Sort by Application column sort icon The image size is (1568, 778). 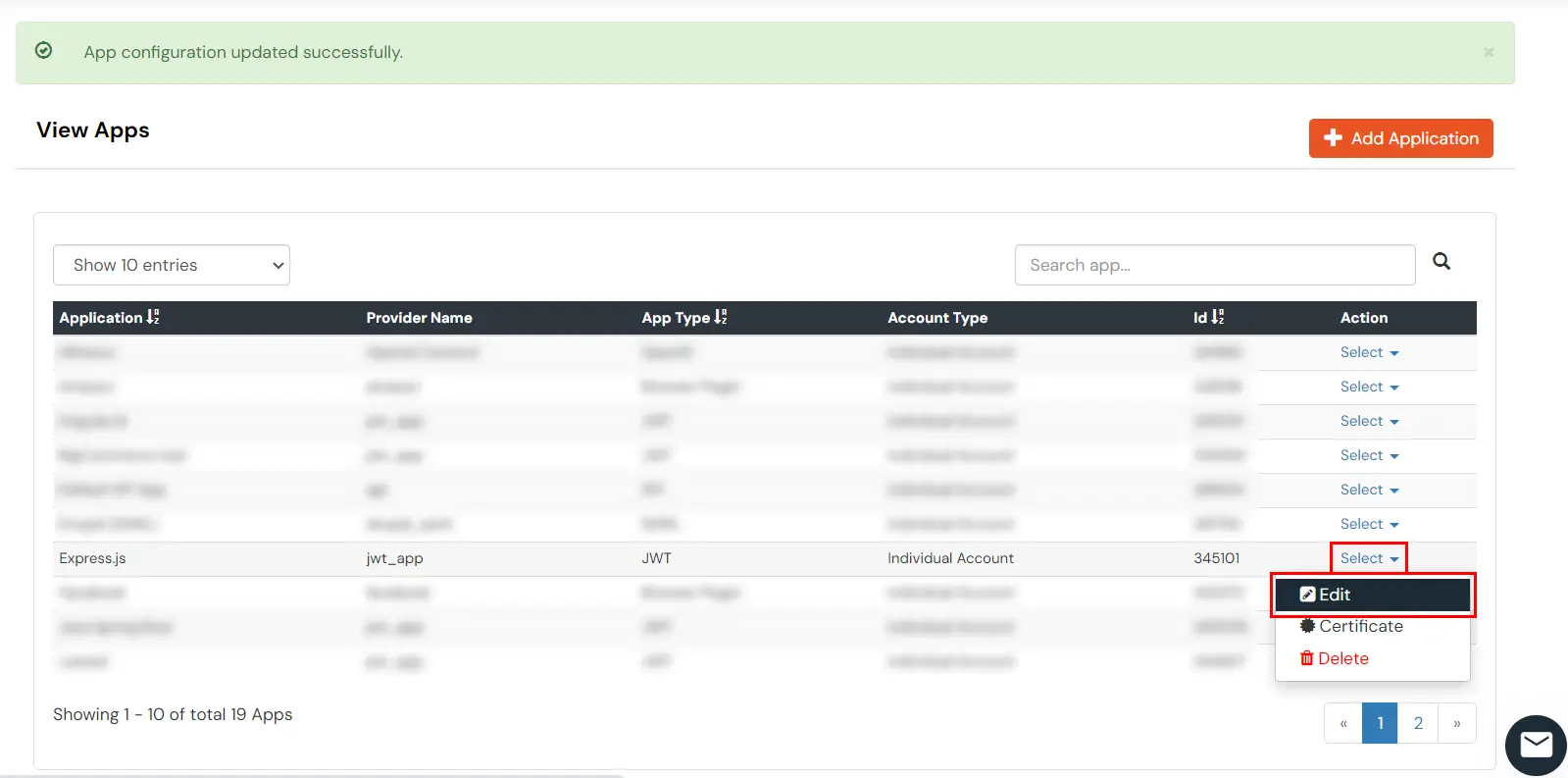[x=153, y=317]
